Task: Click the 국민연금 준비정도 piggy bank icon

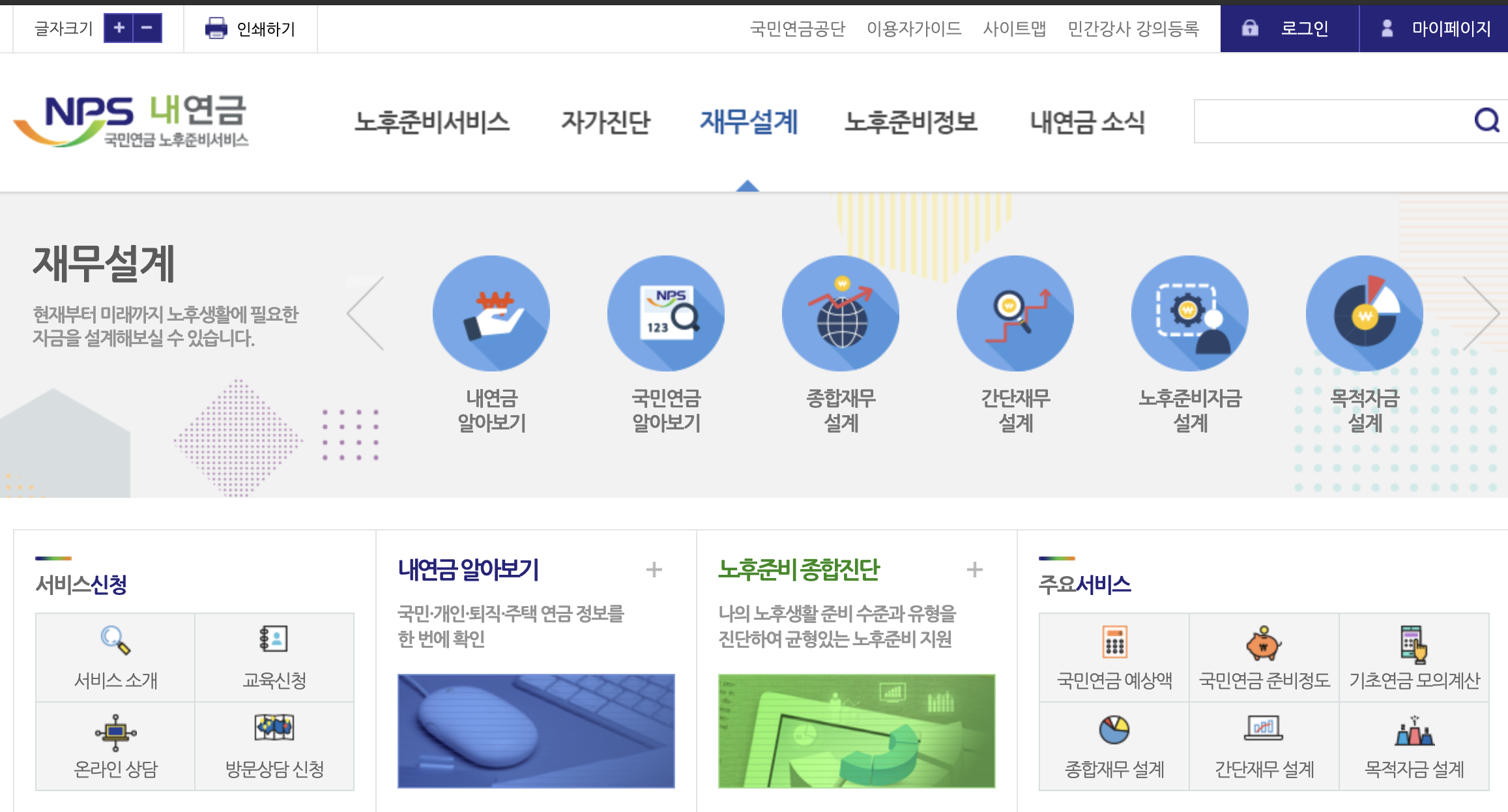Action: [x=1264, y=643]
